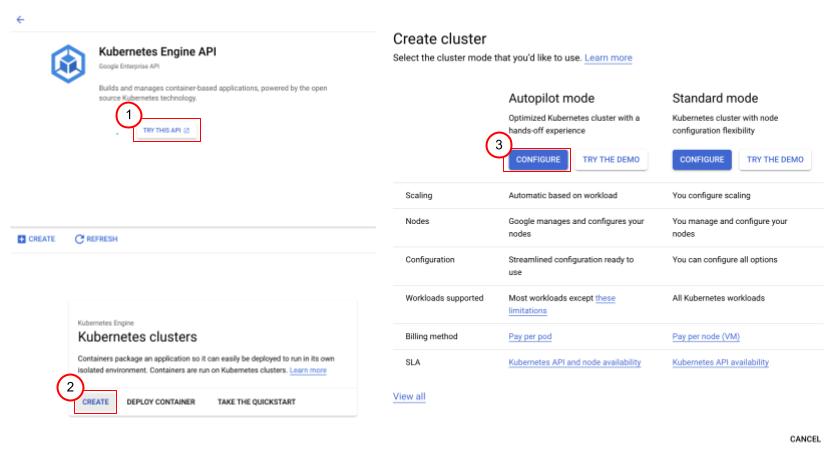
Task: Choose TAKE THE QUICKSTART option
Action: pyautogui.click(x=257, y=402)
